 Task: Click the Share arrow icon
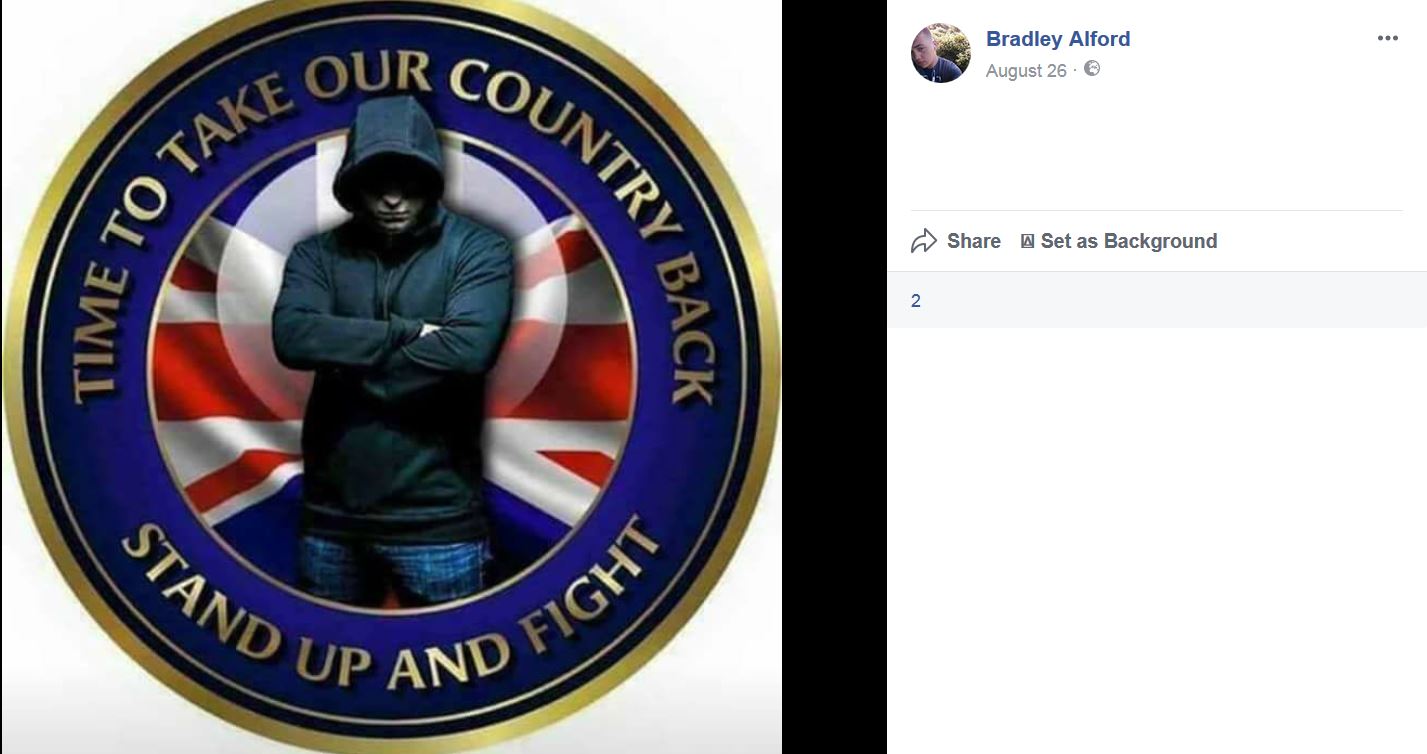coord(924,241)
